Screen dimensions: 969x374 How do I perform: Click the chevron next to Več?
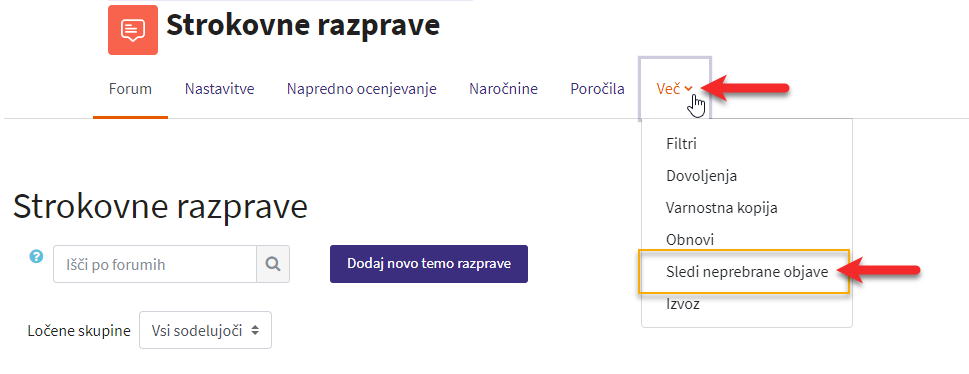(x=689, y=89)
